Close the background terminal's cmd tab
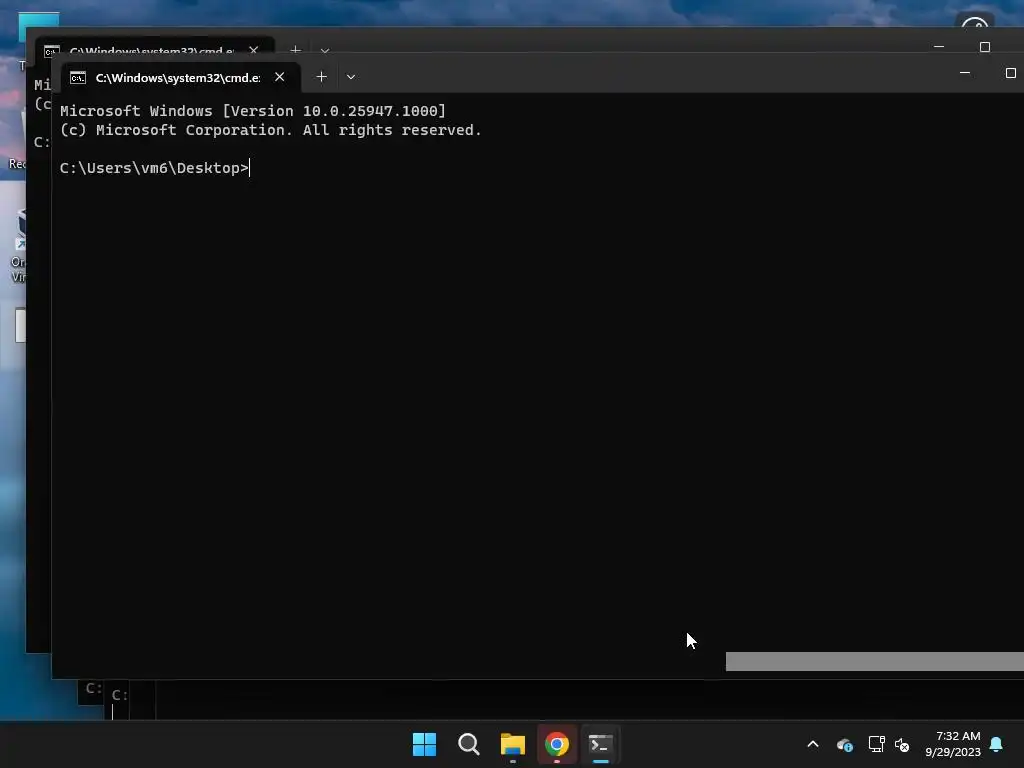Viewport: 1024px width, 768px height. click(x=253, y=50)
